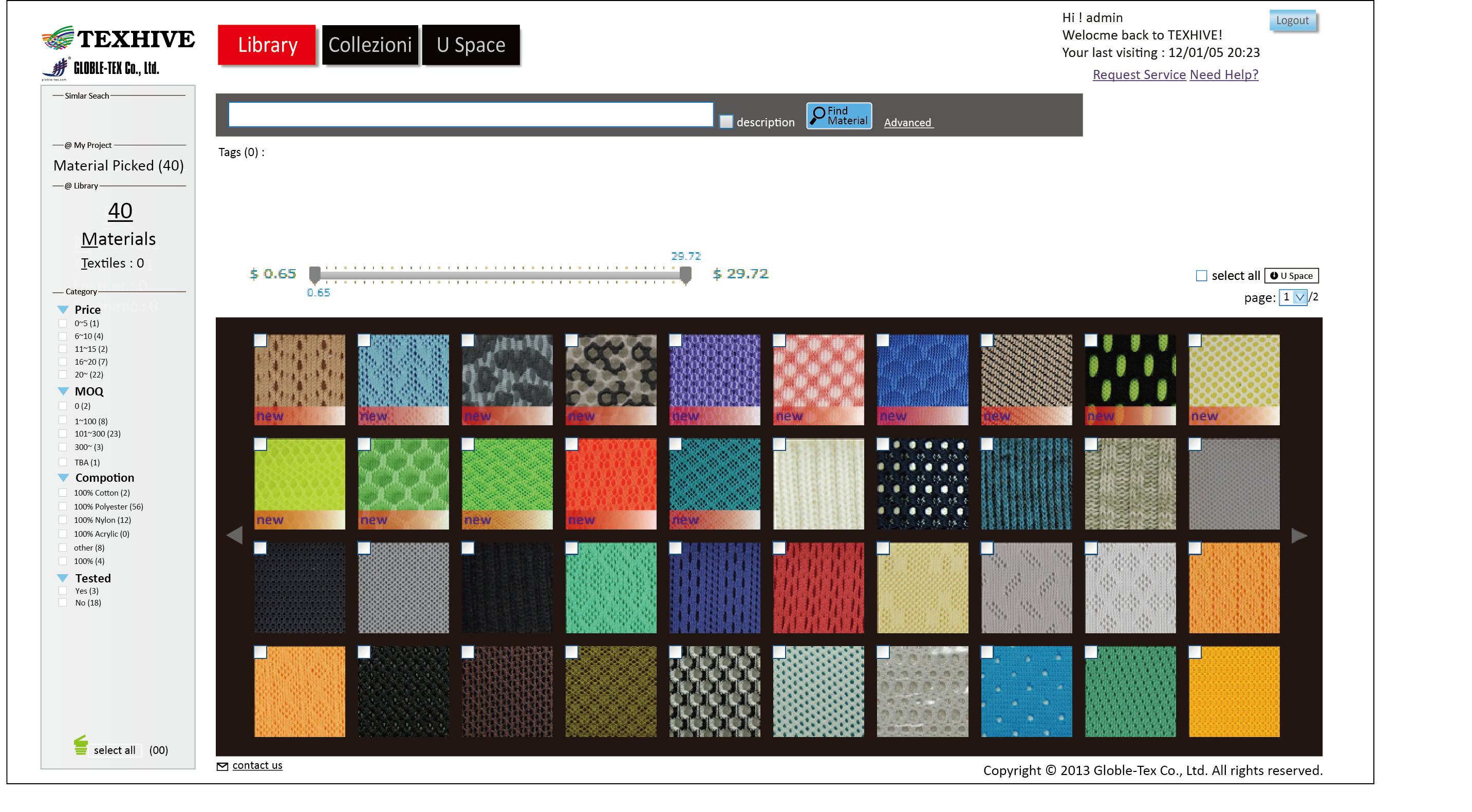
Task: Click the previous page left arrow
Action: (x=235, y=535)
